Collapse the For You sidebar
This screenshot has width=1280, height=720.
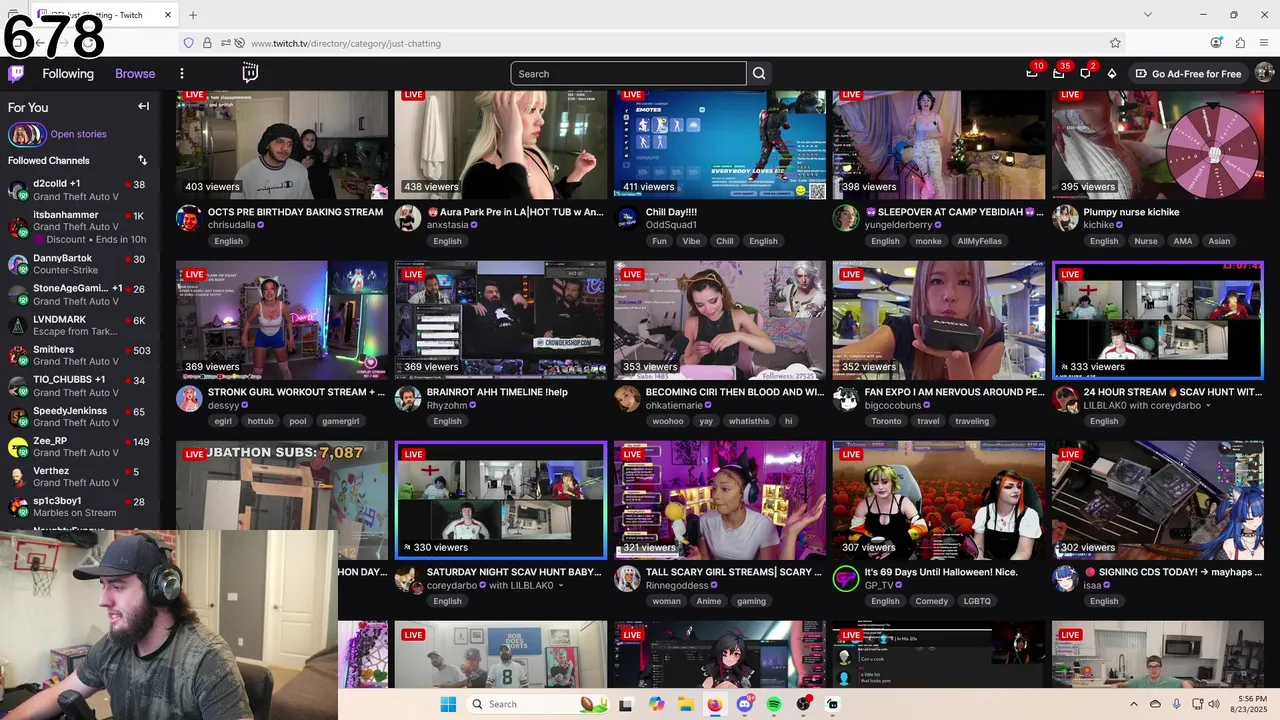point(143,106)
